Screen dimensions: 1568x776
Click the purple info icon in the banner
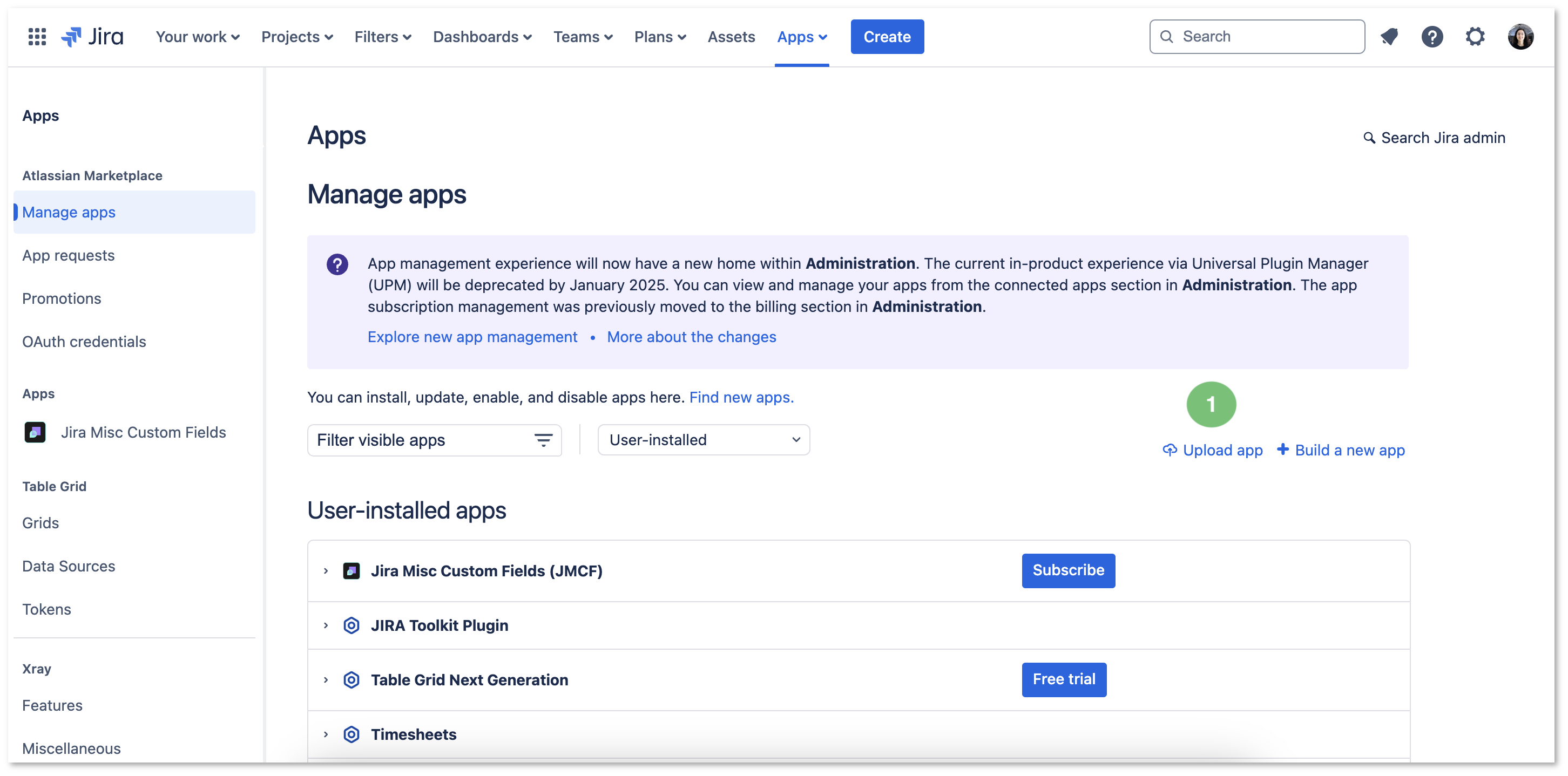(x=337, y=264)
